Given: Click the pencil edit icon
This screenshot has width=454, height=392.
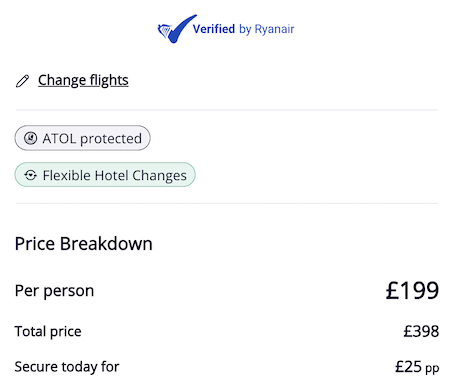Looking at the screenshot, I should pos(23,81).
